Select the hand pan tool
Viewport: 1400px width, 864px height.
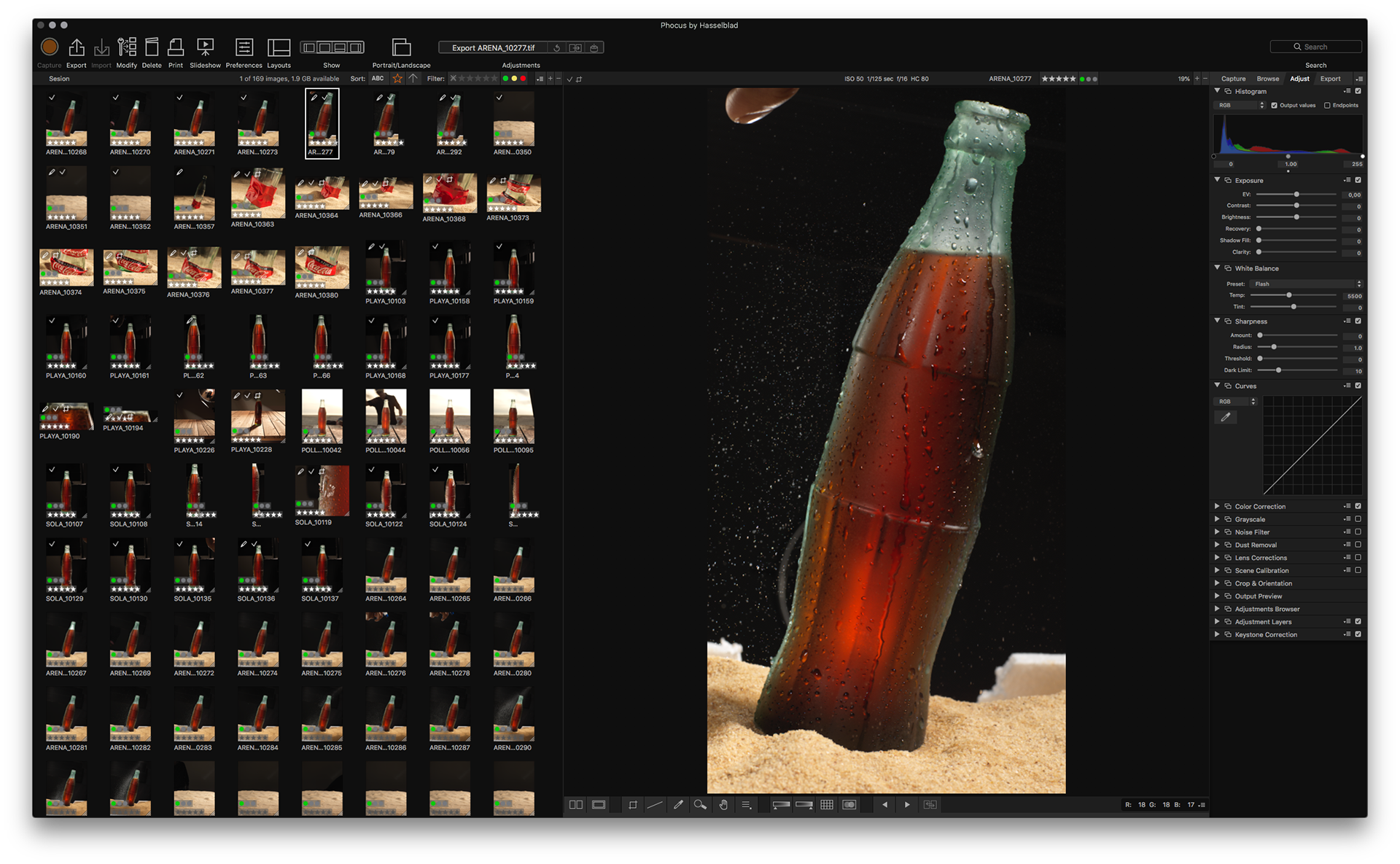[723, 805]
